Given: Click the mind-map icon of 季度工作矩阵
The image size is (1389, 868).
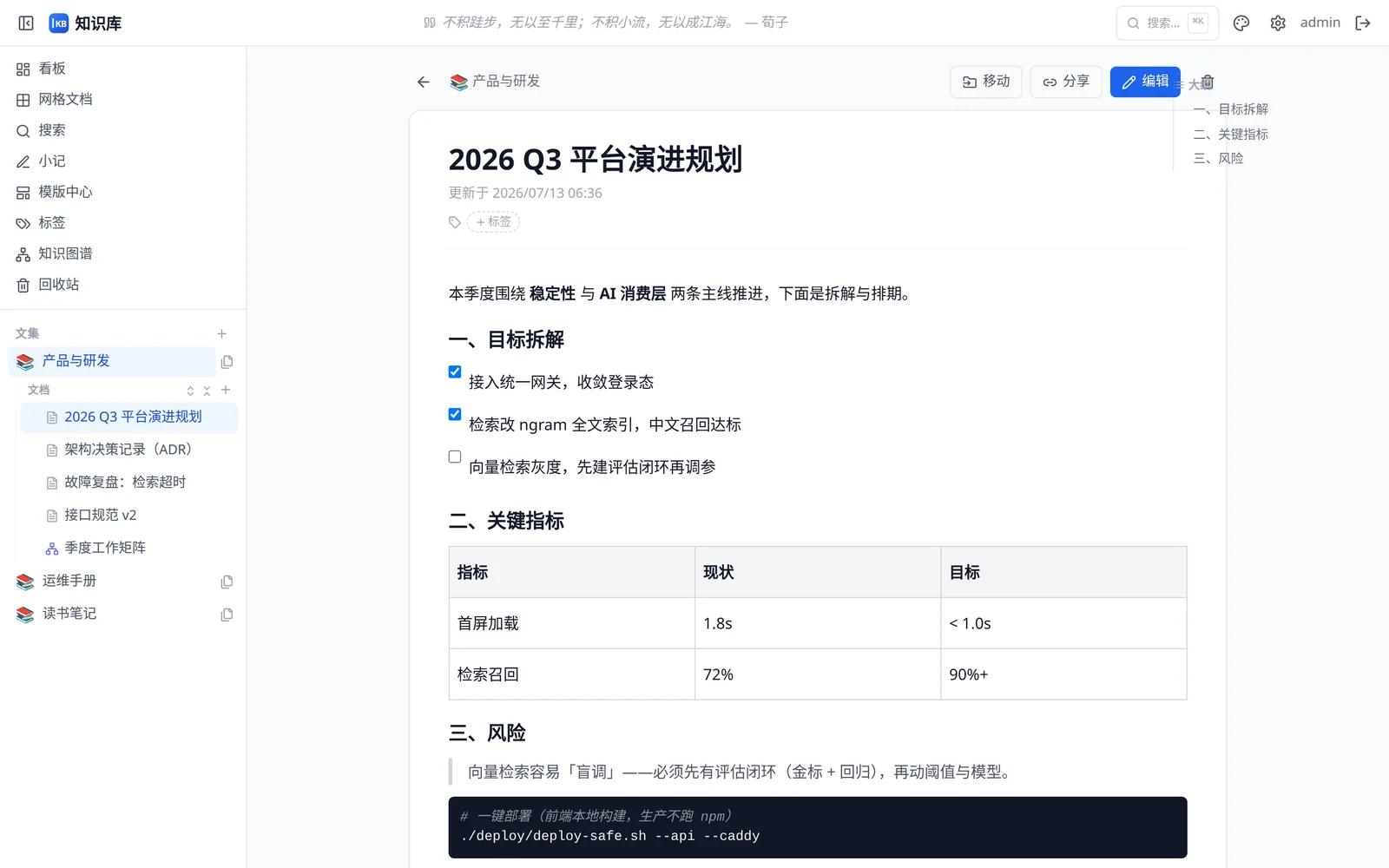Looking at the screenshot, I should point(52,549).
